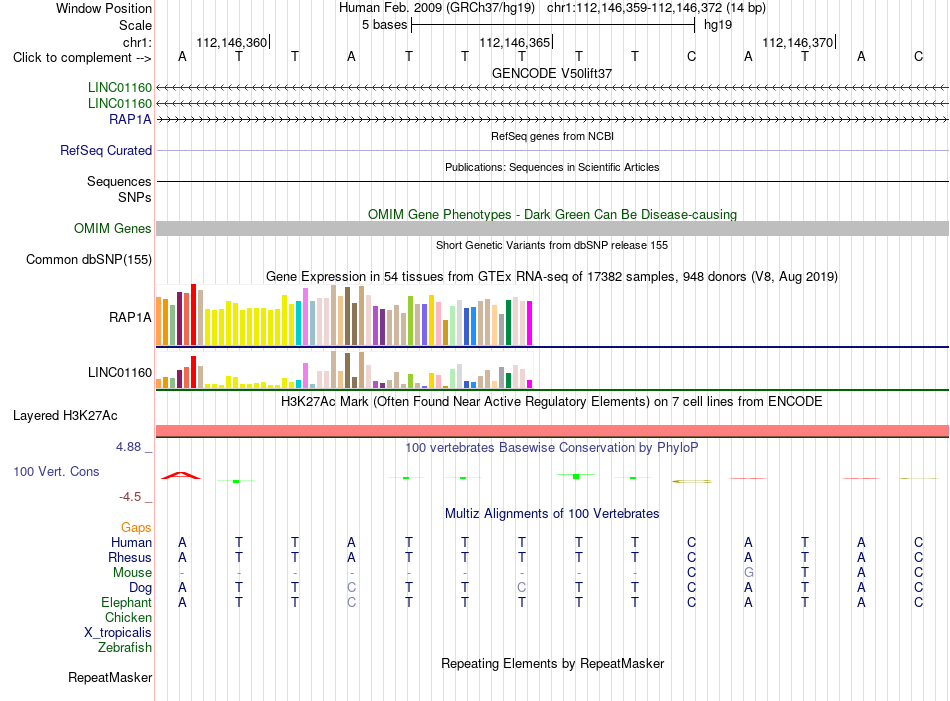Click the chr1:112,146,359-112,146,372 (14 bp) position text
This screenshot has height=701, width=950.
point(656,8)
